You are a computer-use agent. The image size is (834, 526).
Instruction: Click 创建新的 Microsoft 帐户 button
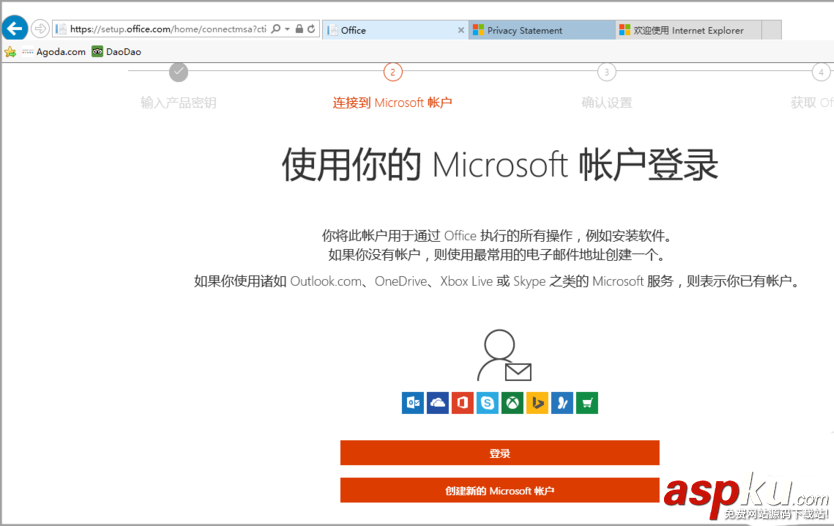pos(500,490)
